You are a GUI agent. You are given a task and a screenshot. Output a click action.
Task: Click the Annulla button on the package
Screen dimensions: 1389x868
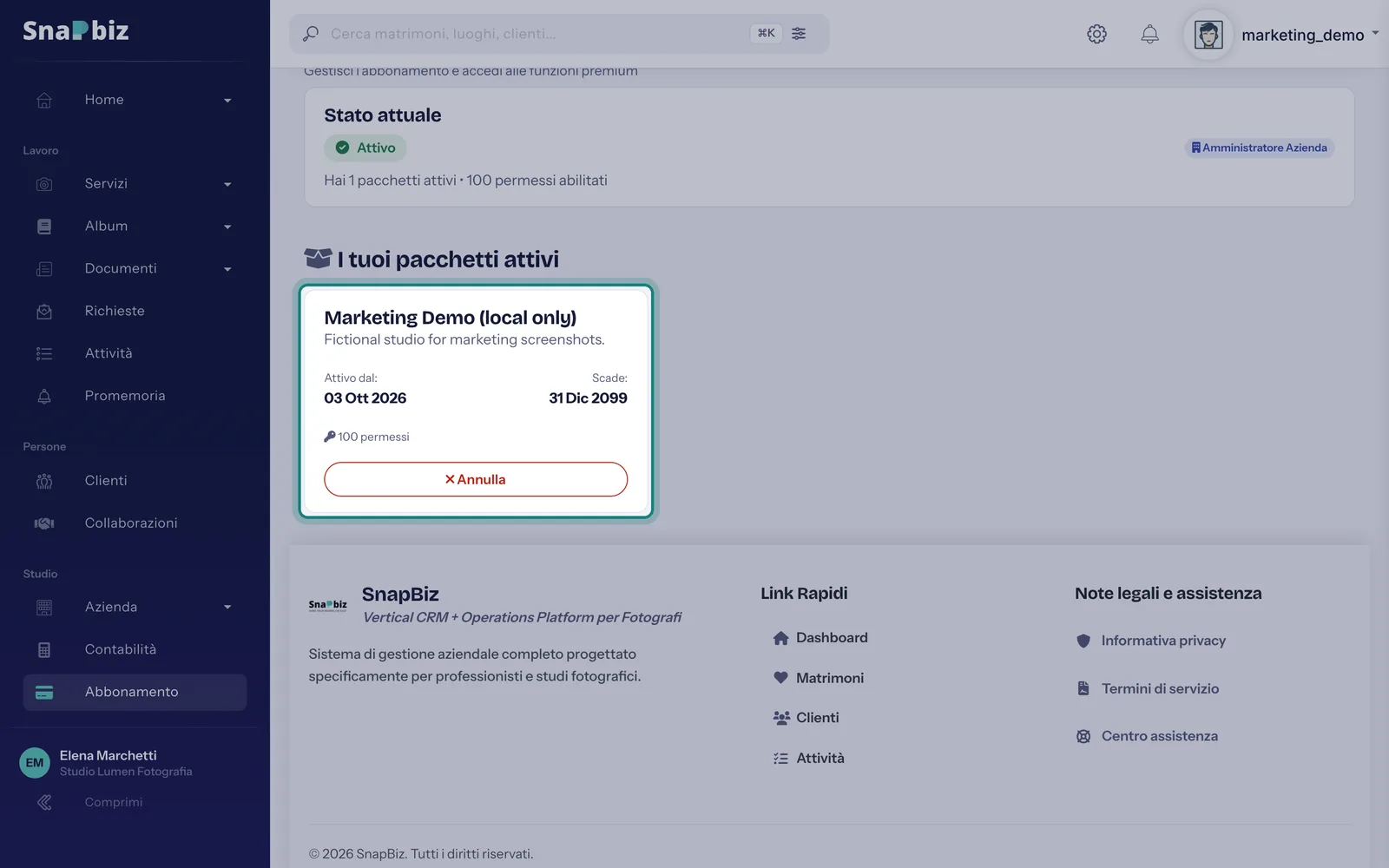coord(476,479)
